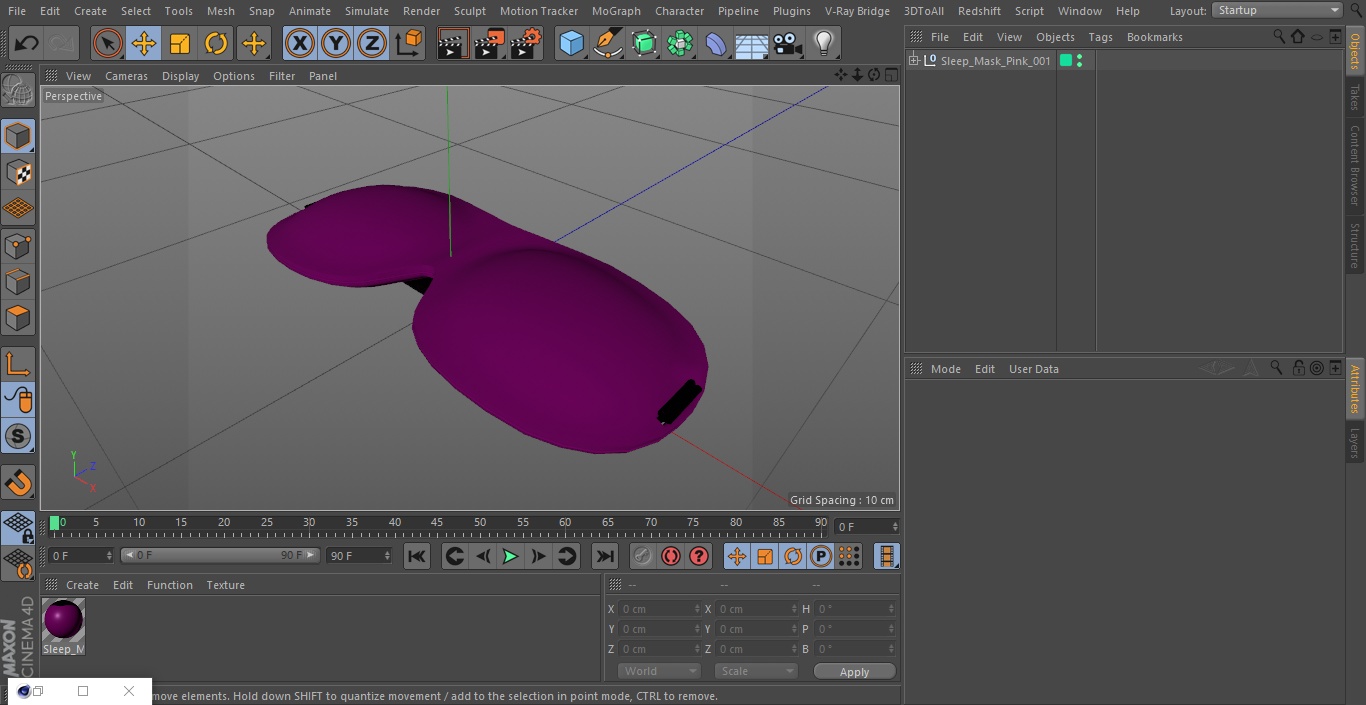The image size is (1366, 705).
Task: Open the World coordinate dropdown
Action: pos(659,671)
